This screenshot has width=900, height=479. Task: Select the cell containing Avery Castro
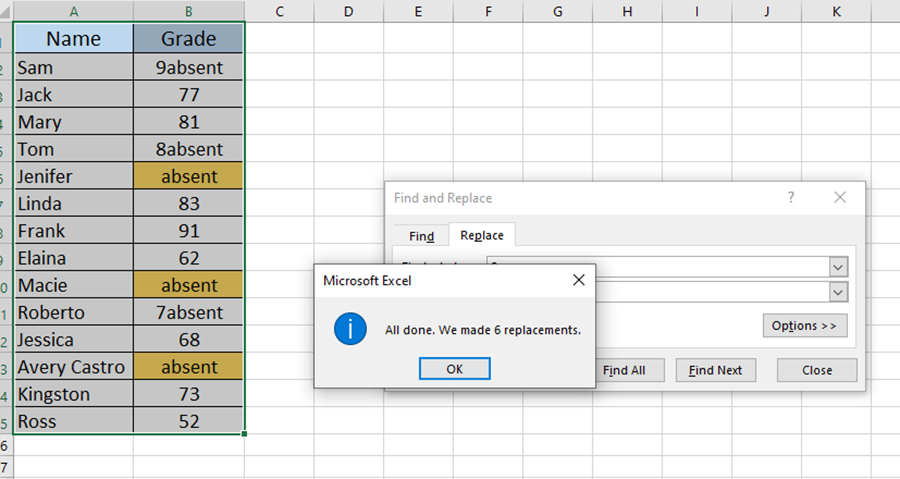point(73,367)
